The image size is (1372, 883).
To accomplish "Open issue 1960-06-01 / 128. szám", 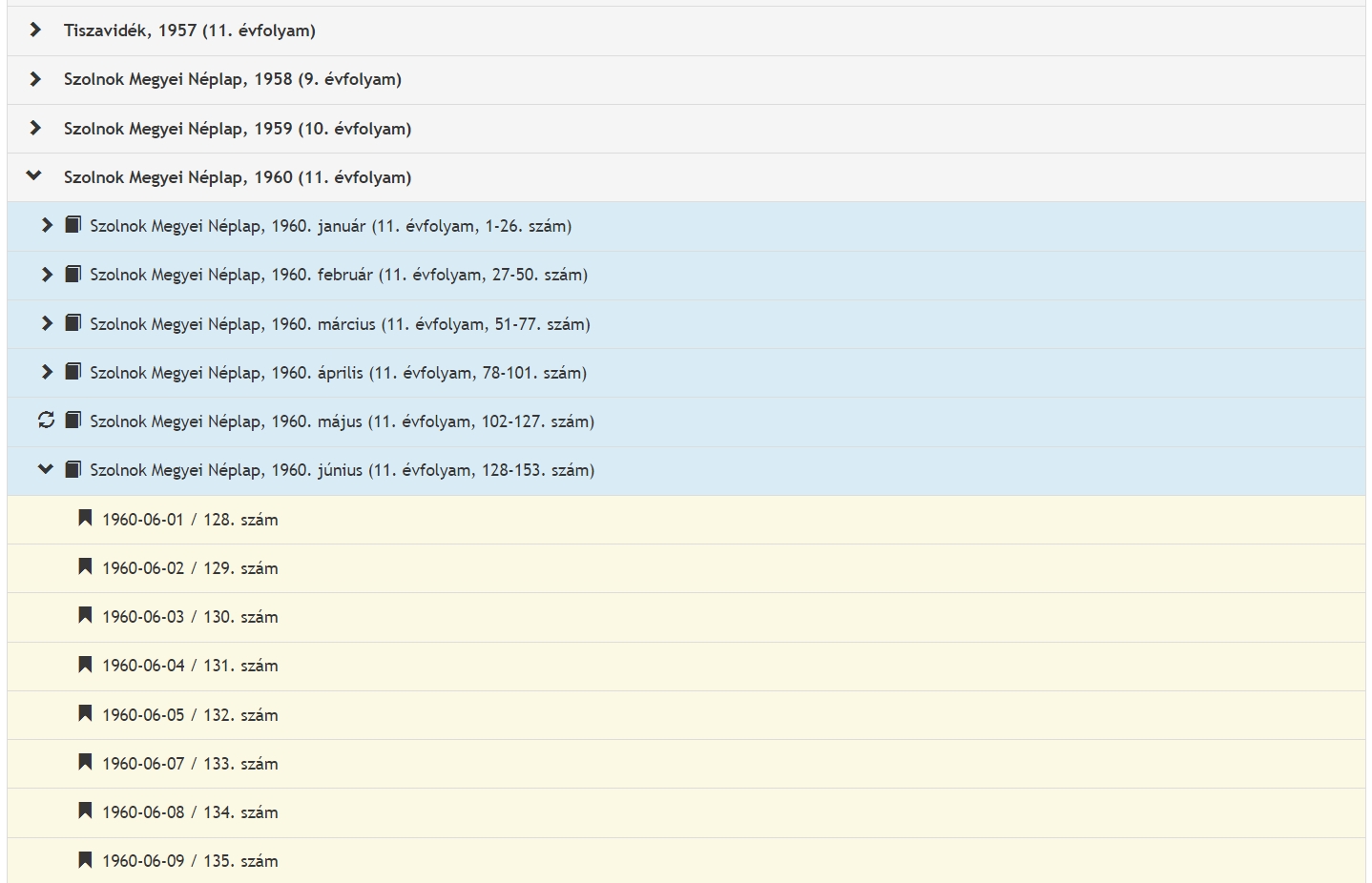I will [x=190, y=520].
